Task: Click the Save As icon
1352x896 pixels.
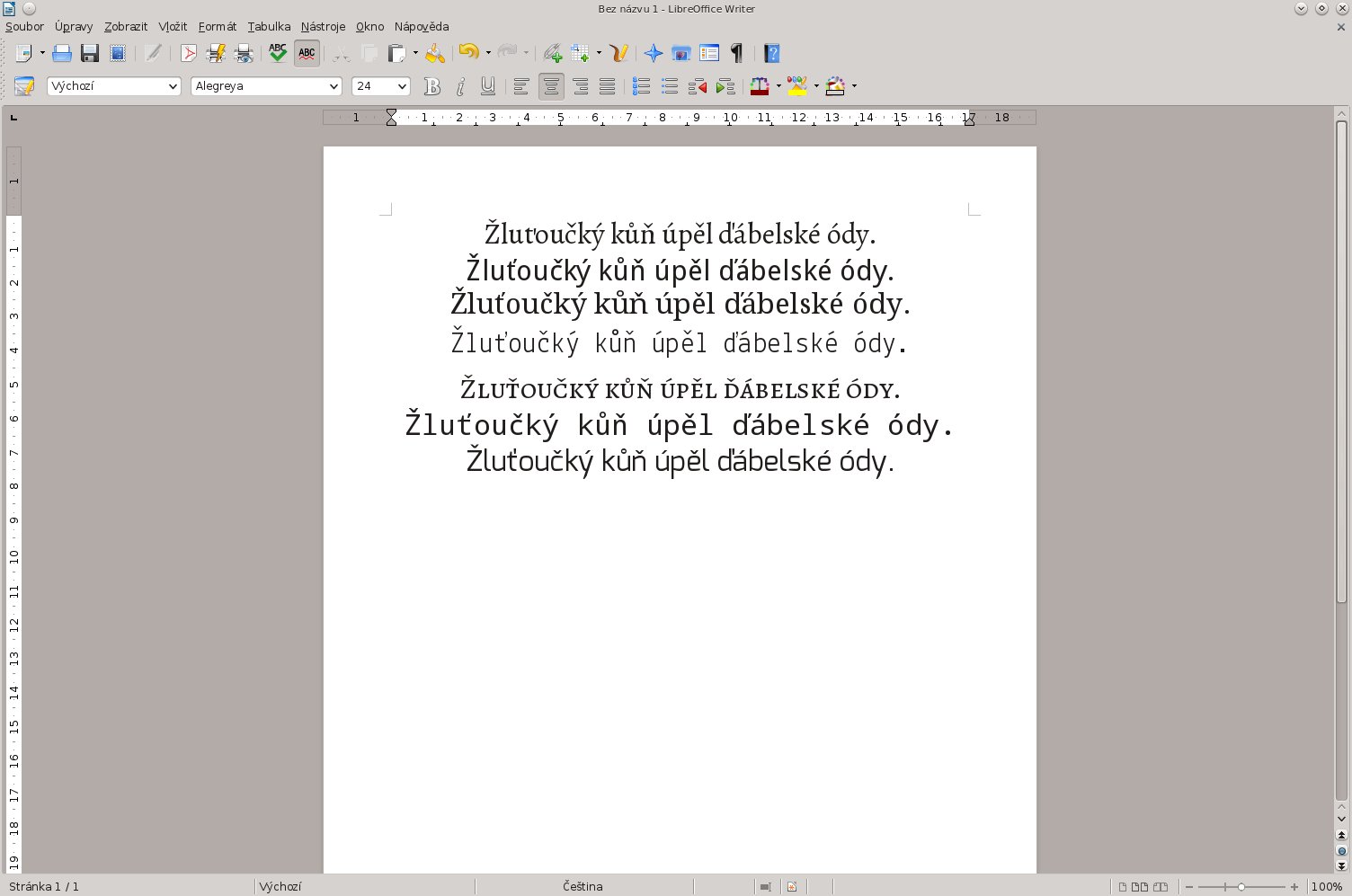Action: tap(118, 54)
